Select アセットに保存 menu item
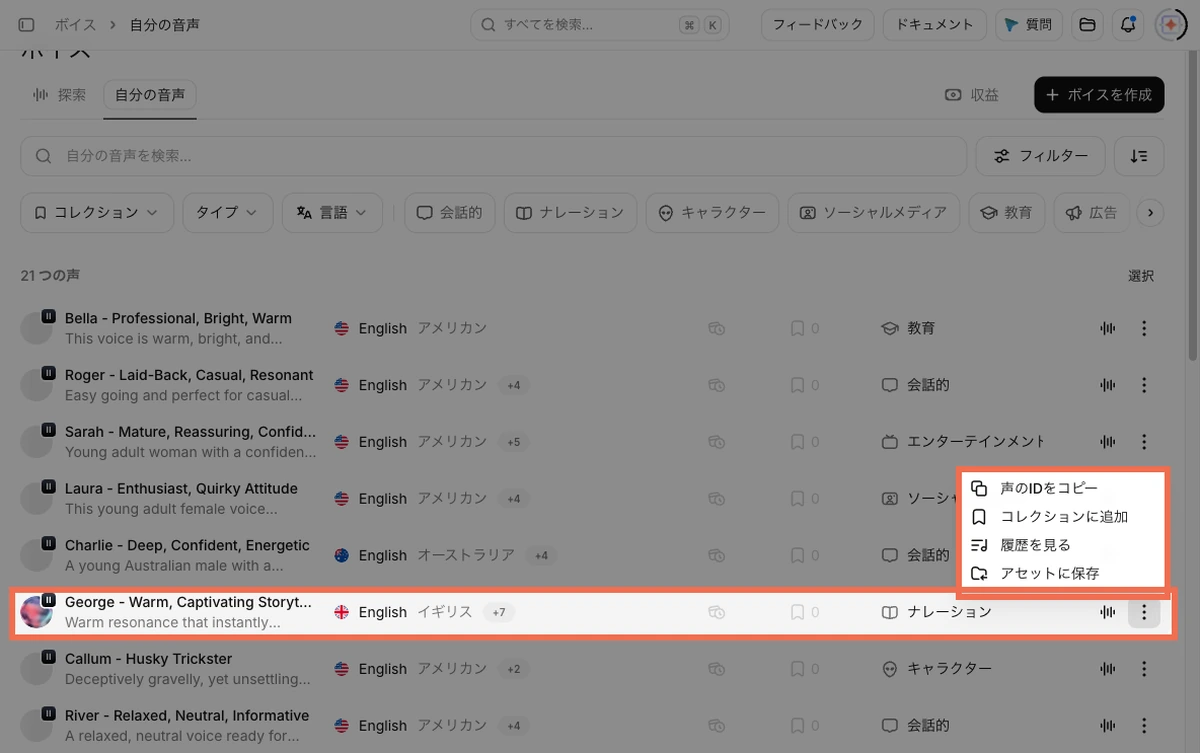 coord(1061,574)
